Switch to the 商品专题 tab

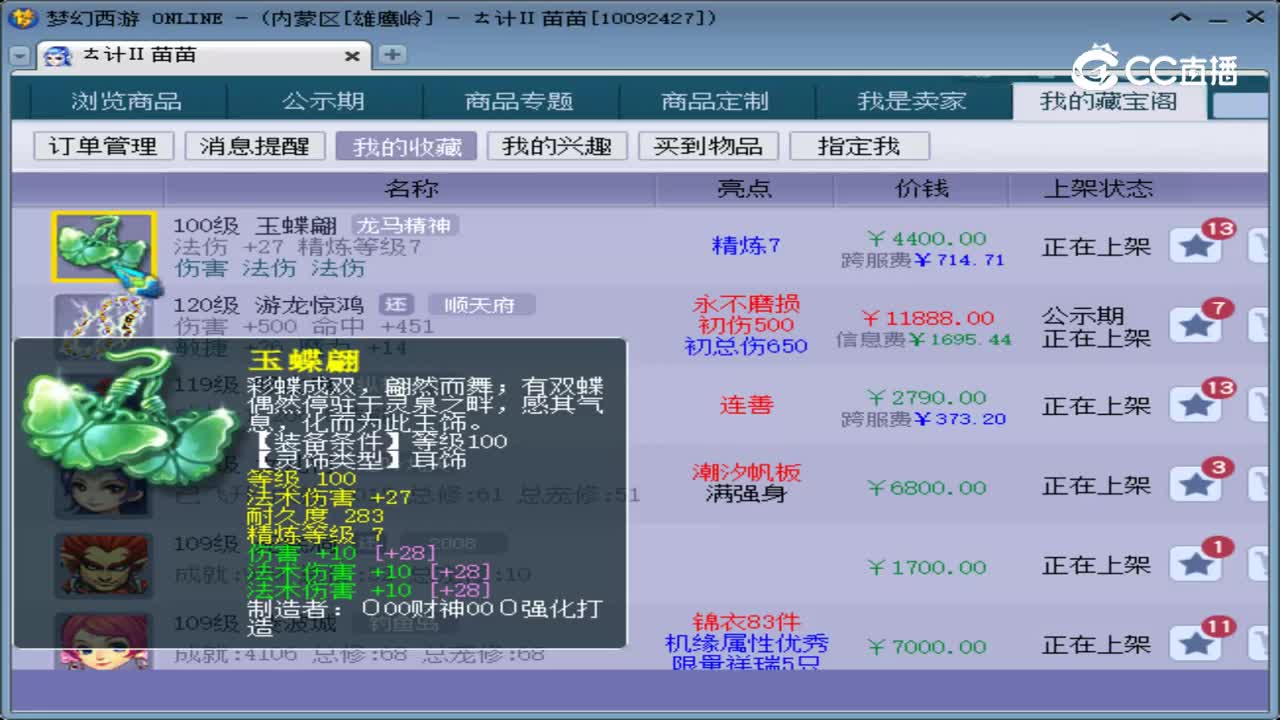point(520,101)
